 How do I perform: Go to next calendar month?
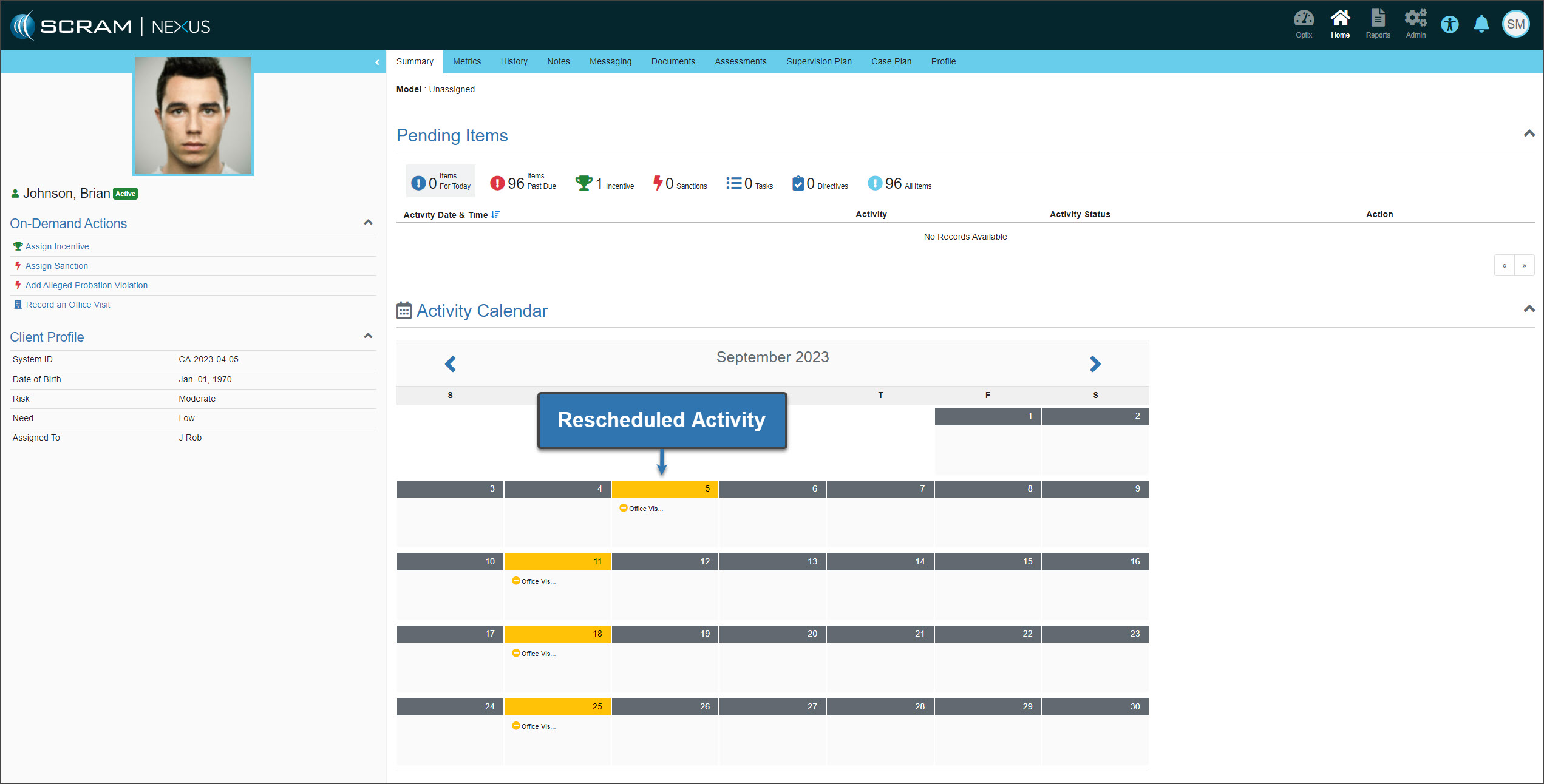point(1095,364)
